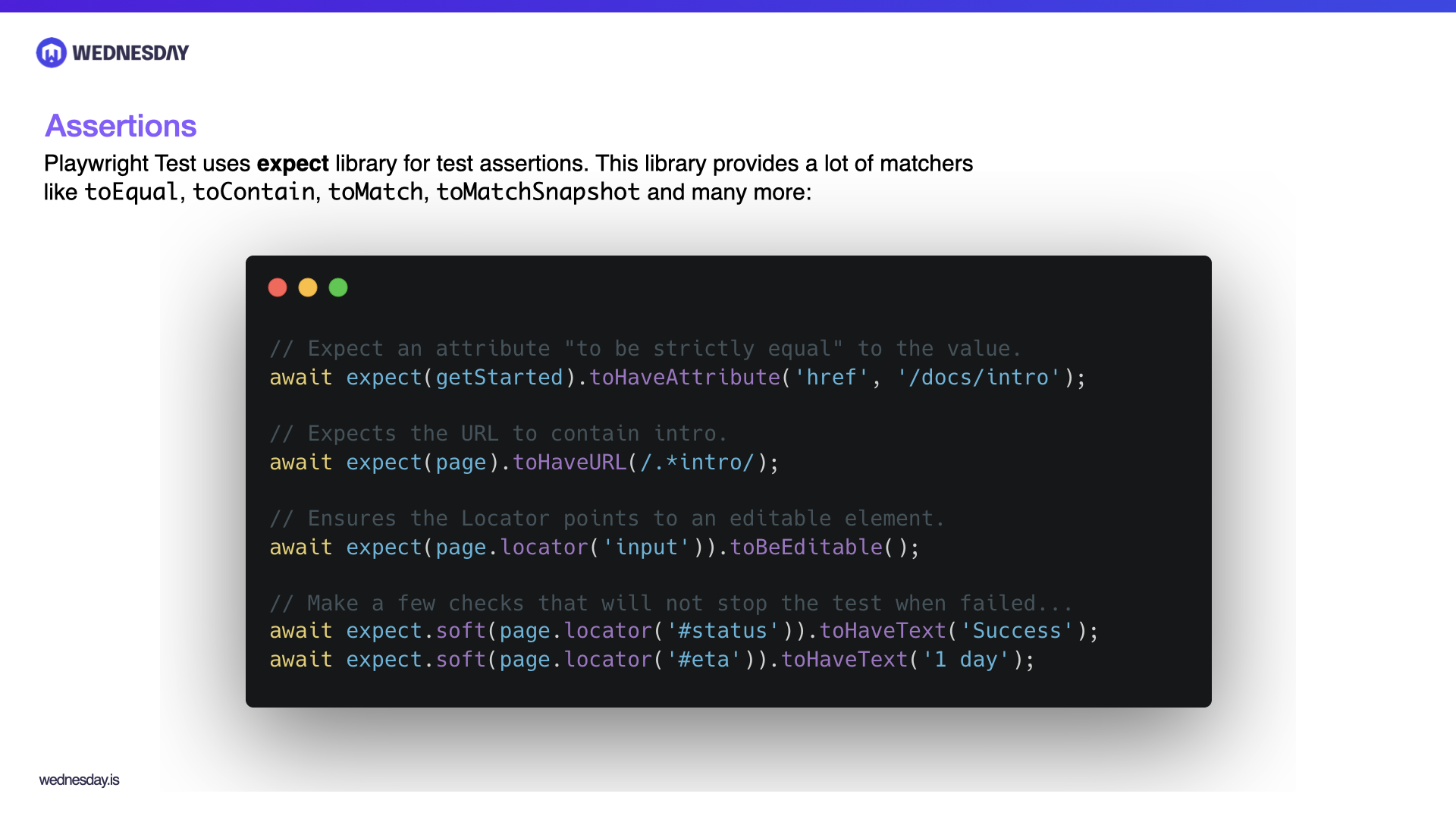This screenshot has height=819, width=1456.
Task: Click the '#status' selector string
Action: pos(723,630)
